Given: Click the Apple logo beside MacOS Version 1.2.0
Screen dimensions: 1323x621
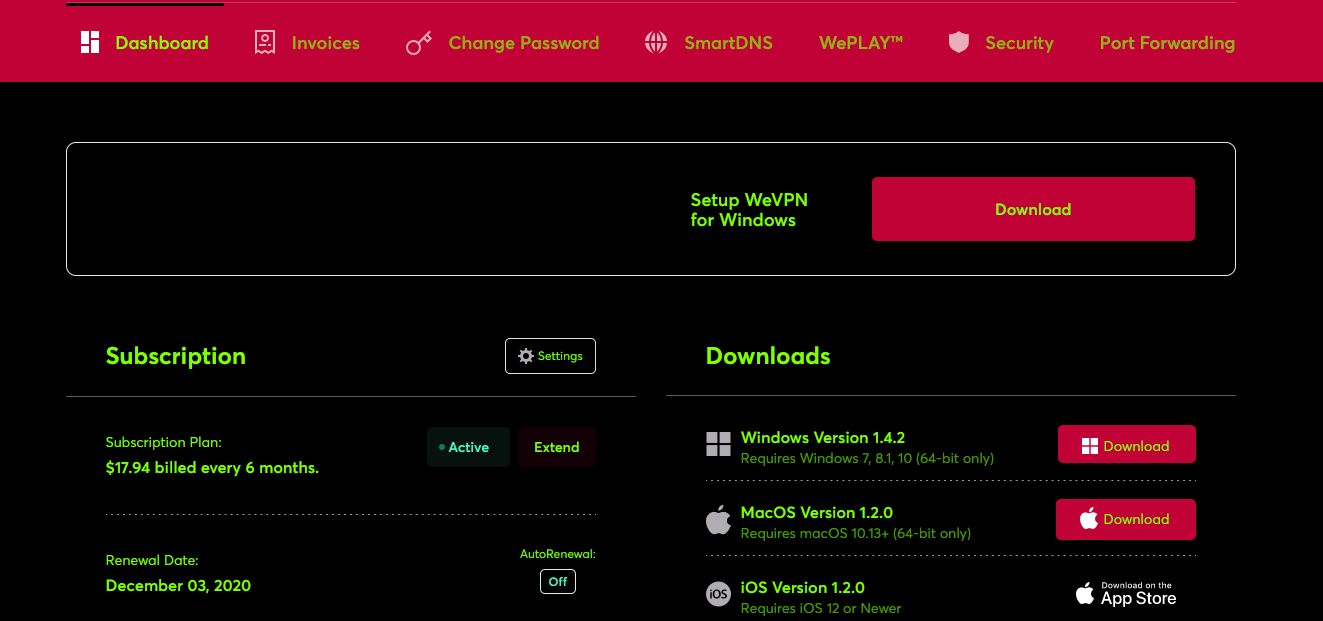Looking at the screenshot, I should pos(718,520).
